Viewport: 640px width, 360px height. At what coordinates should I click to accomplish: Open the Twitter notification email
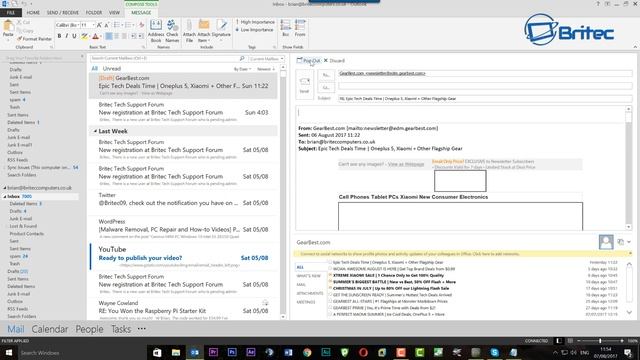[x=183, y=203]
